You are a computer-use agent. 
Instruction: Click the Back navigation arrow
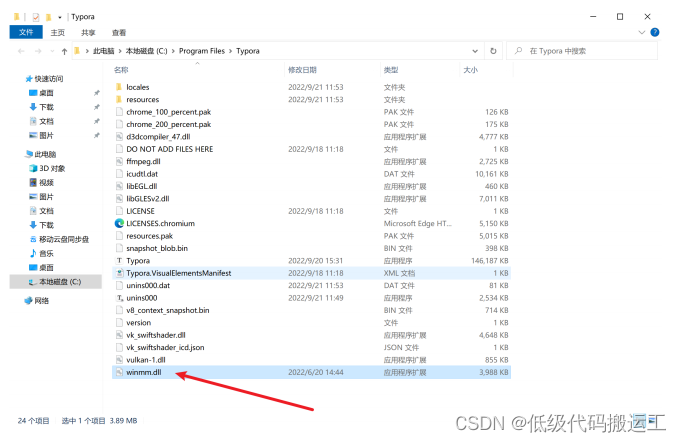21,51
